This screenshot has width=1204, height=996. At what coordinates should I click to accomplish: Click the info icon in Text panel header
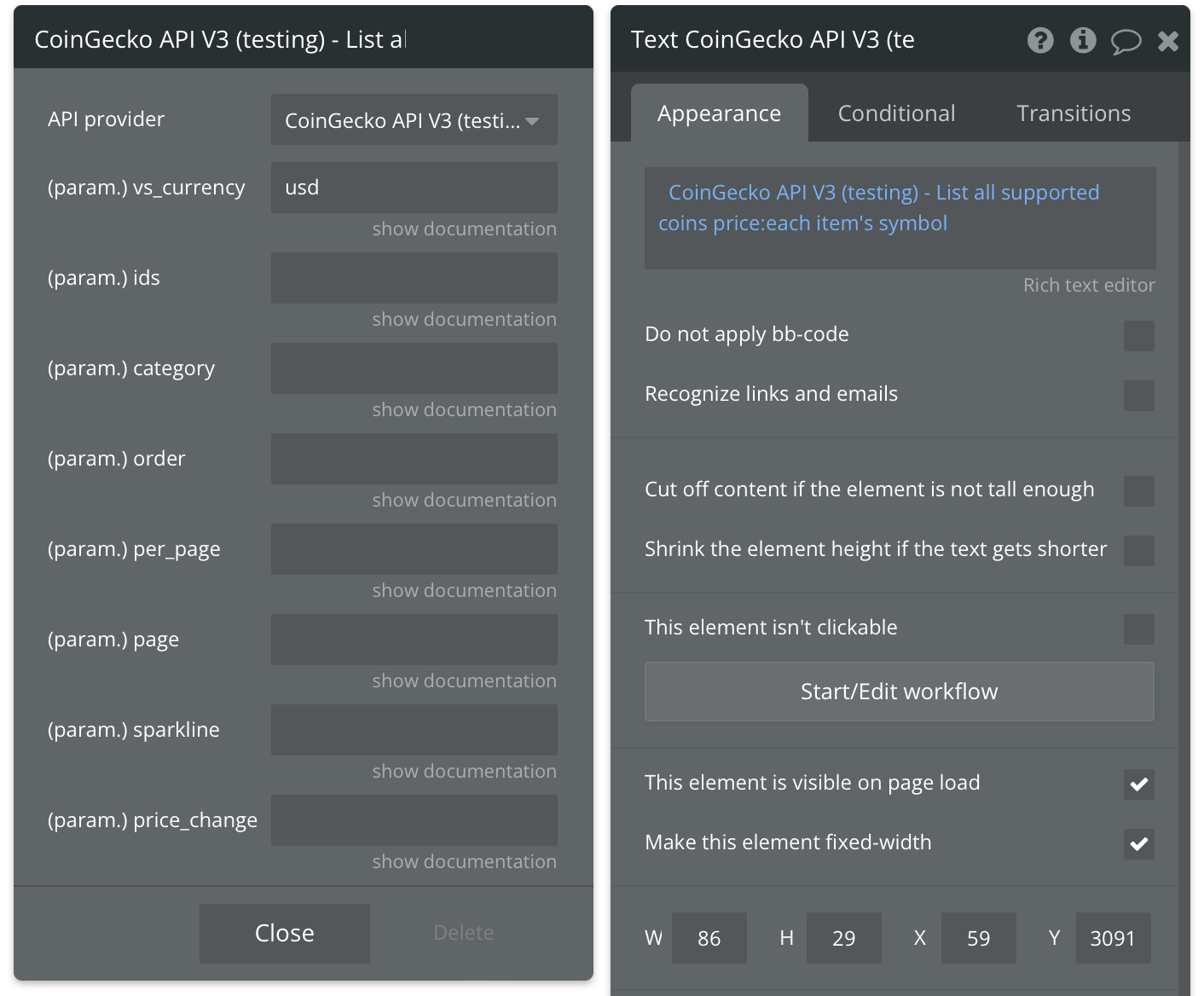(1083, 40)
